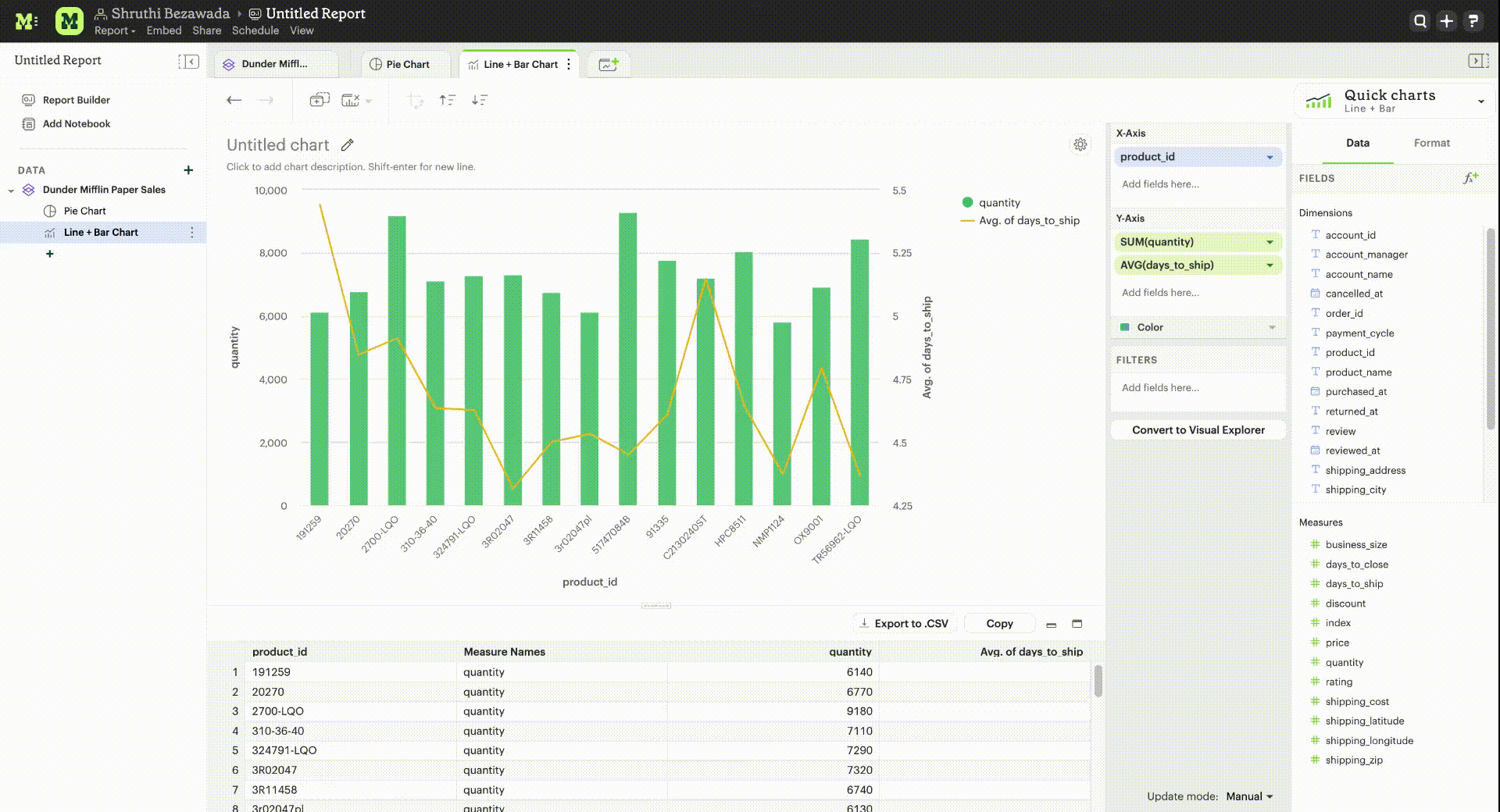Add a new chart tab
Image resolution: width=1500 pixels, height=812 pixels.
[x=609, y=65]
